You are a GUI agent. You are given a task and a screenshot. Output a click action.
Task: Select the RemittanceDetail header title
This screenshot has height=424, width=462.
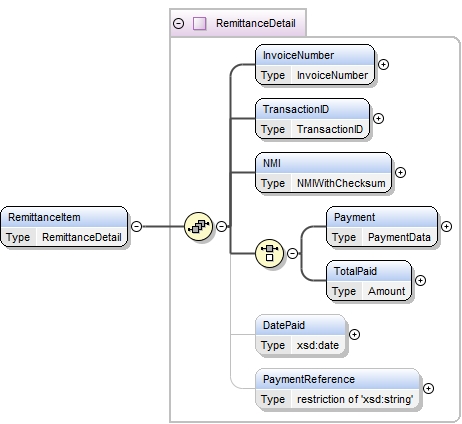point(256,23)
